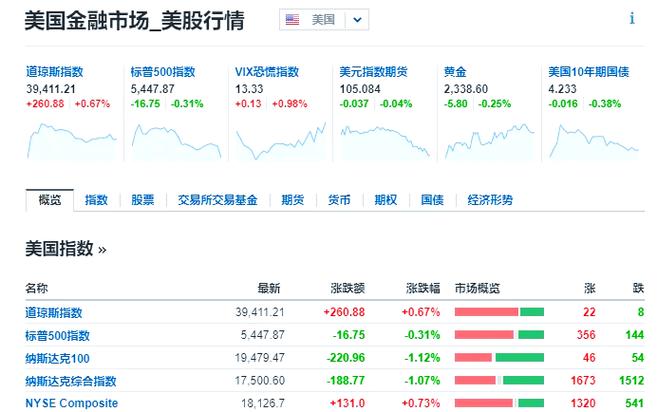Screen dimensions: 657x412
Task: Open 美元指数期货 ticker link
Action: click(373, 72)
